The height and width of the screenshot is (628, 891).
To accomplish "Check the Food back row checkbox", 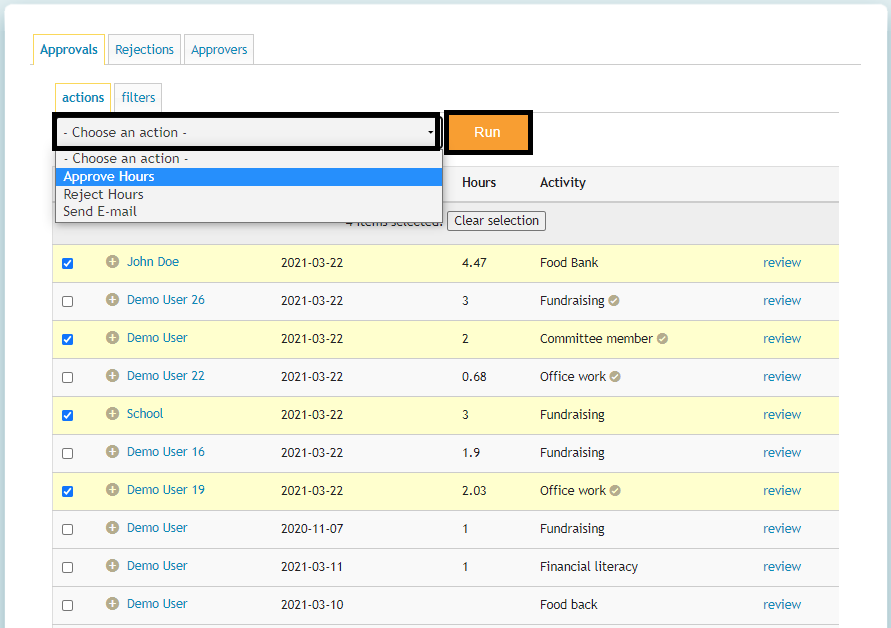I will pos(68,606).
